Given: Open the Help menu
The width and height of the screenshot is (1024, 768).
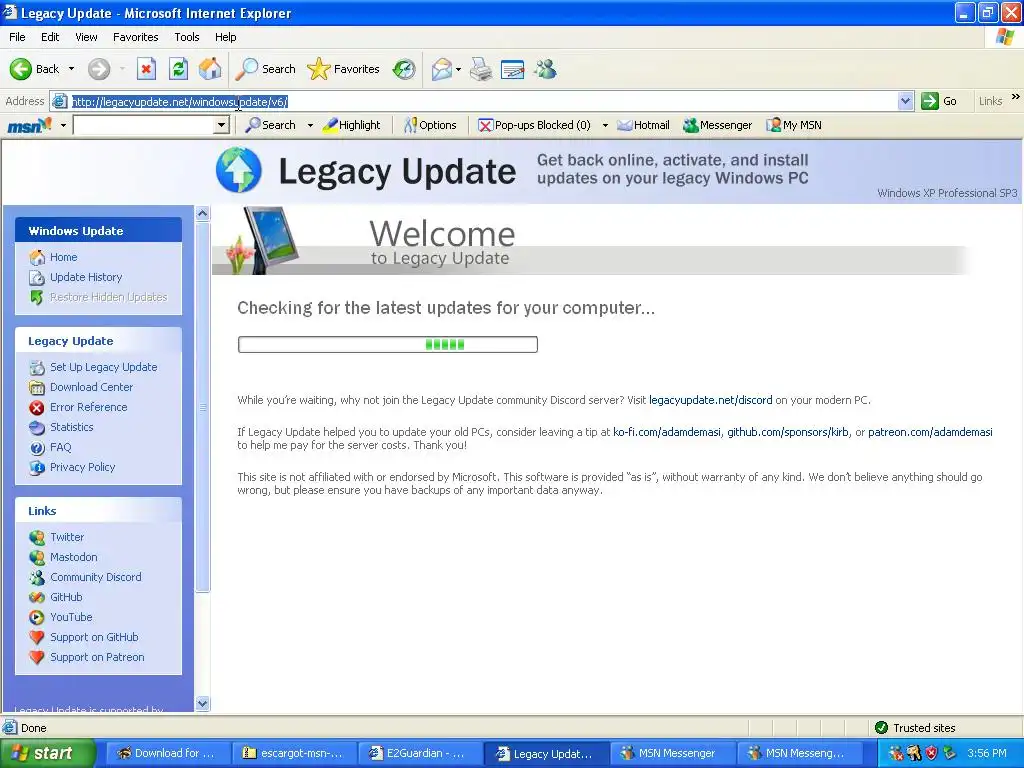Looking at the screenshot, I should point(225,37).
